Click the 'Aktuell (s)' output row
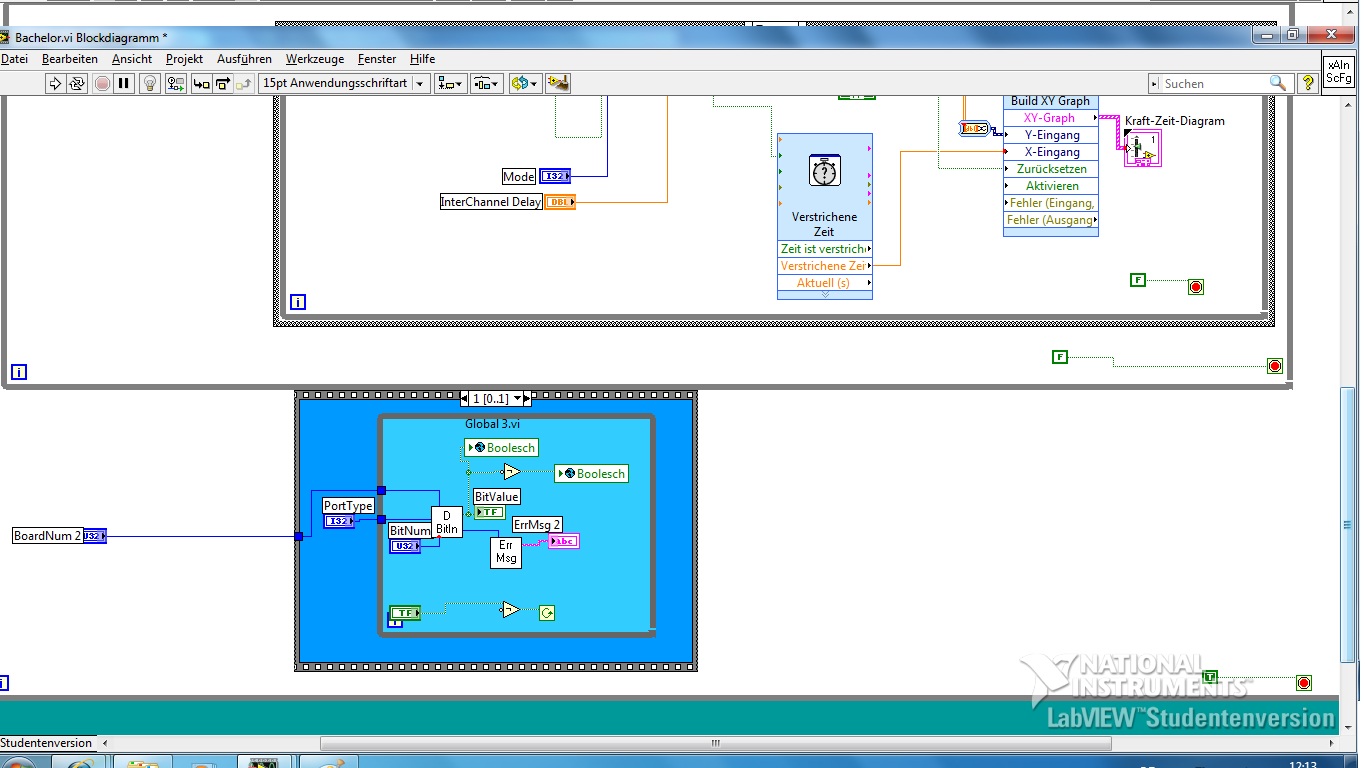Viewport: 1366px width, 768px height. [824, 283]
